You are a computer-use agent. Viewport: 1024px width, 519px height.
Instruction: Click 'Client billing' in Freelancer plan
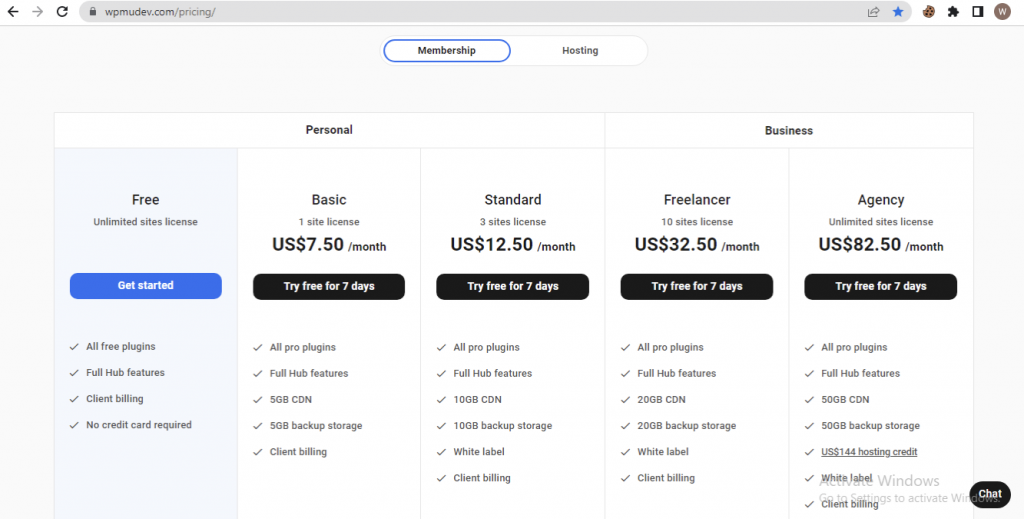666,478
